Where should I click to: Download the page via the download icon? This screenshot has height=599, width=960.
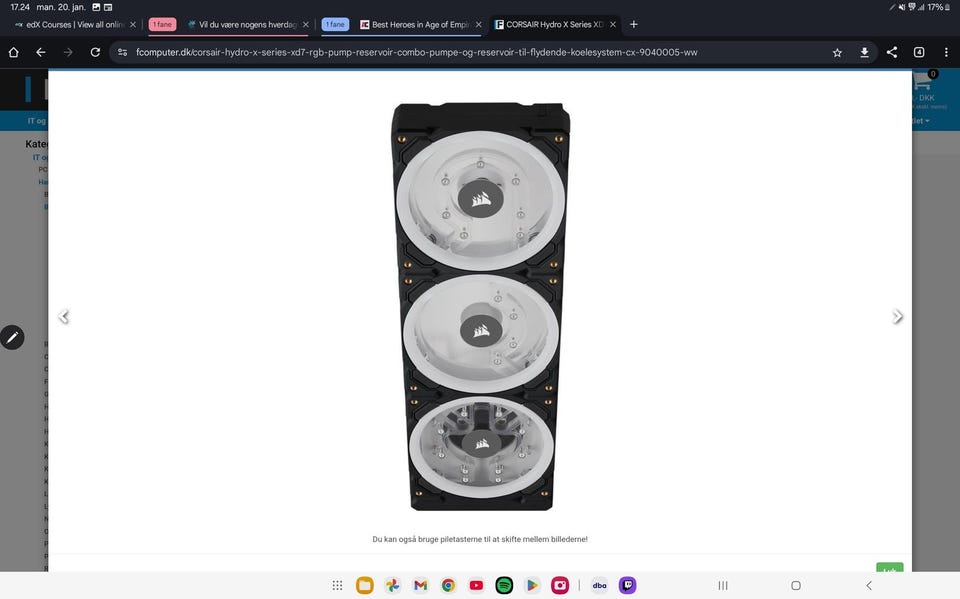click(x=864, y=53)
